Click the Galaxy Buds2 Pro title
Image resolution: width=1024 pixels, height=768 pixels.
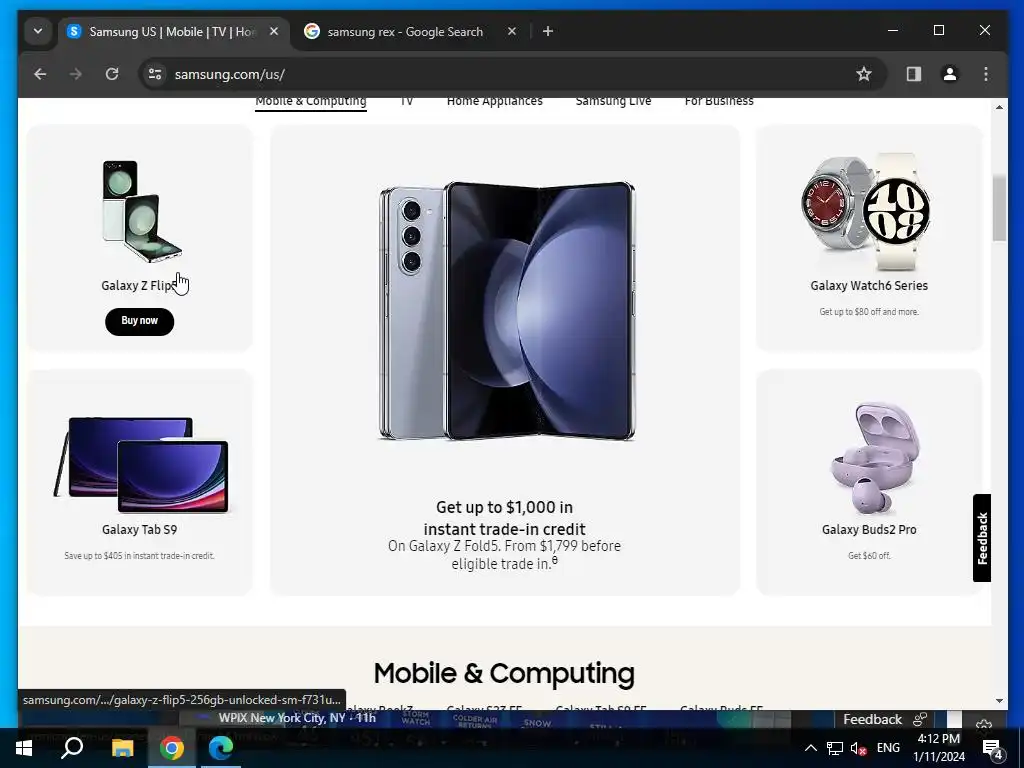(x=869, y=530)
